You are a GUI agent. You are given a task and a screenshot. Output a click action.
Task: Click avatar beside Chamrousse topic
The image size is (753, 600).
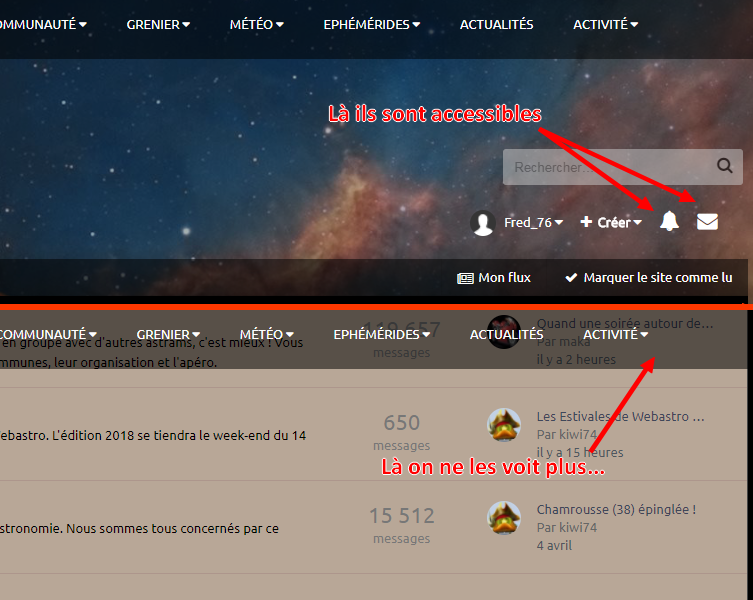point(504,518)
